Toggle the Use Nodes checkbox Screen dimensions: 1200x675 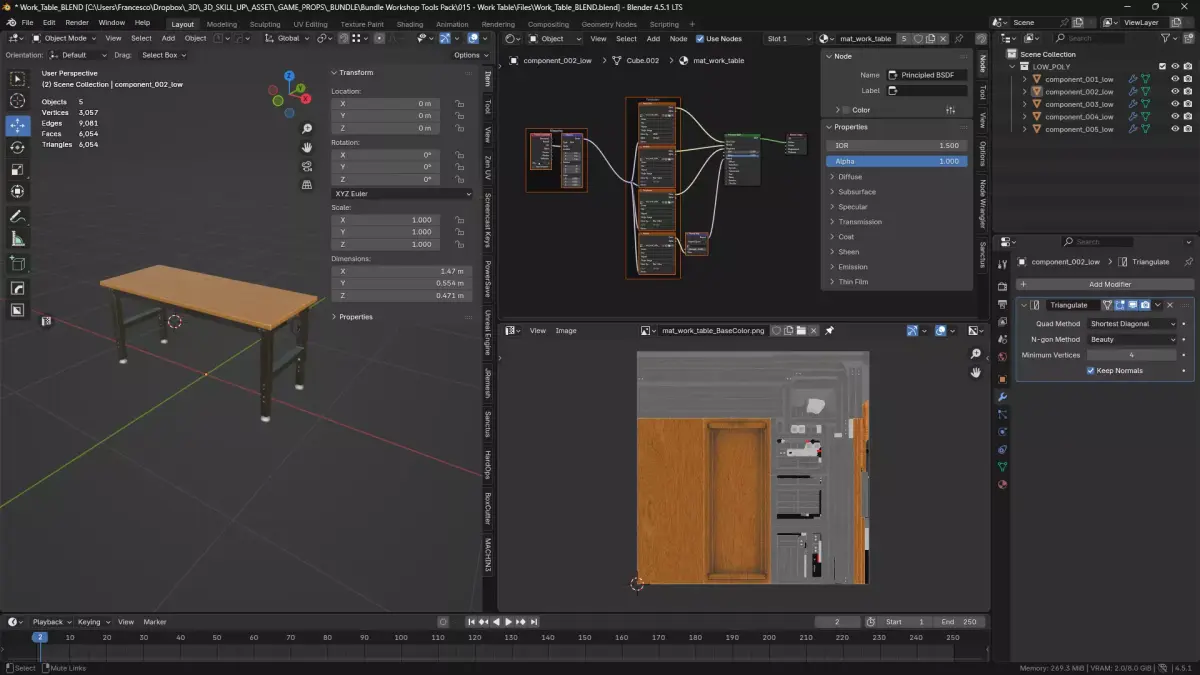pos(700,39)
